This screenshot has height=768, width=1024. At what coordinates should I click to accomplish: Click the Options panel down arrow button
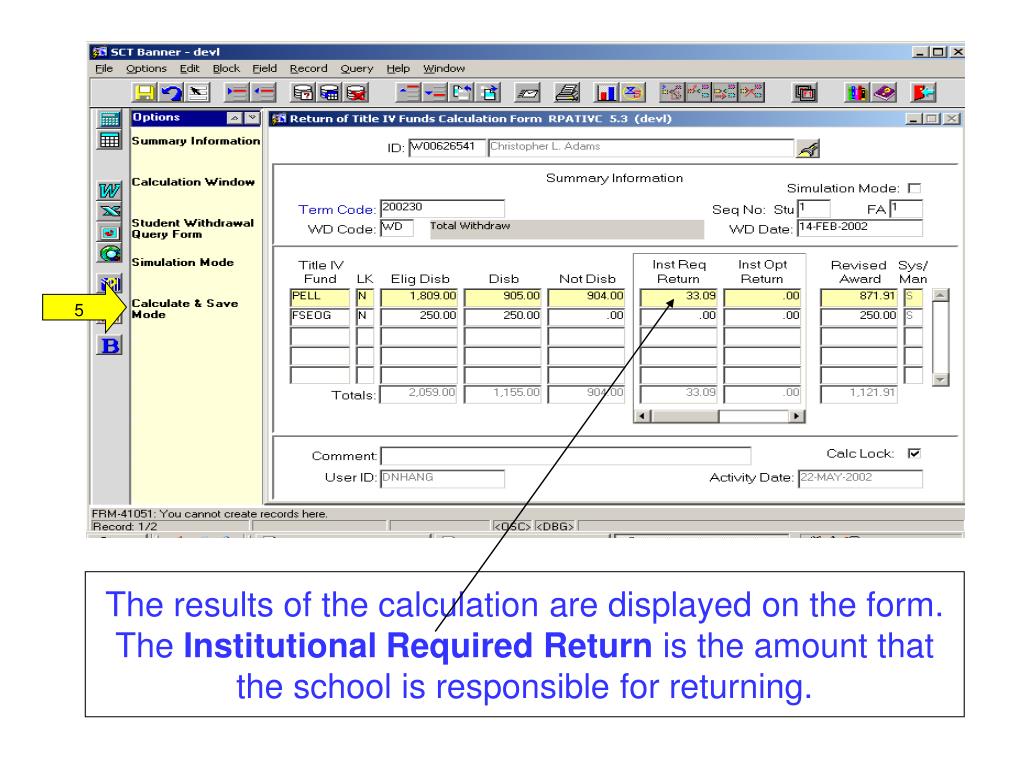pyautogui.click(x=251, y=118)
